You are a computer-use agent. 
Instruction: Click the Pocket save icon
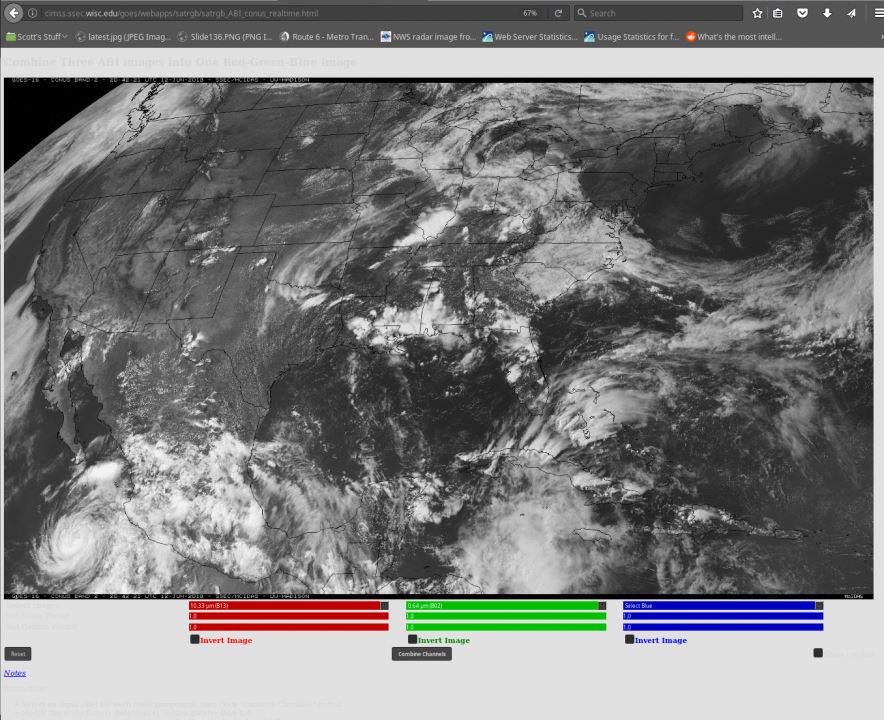[802, 13]
